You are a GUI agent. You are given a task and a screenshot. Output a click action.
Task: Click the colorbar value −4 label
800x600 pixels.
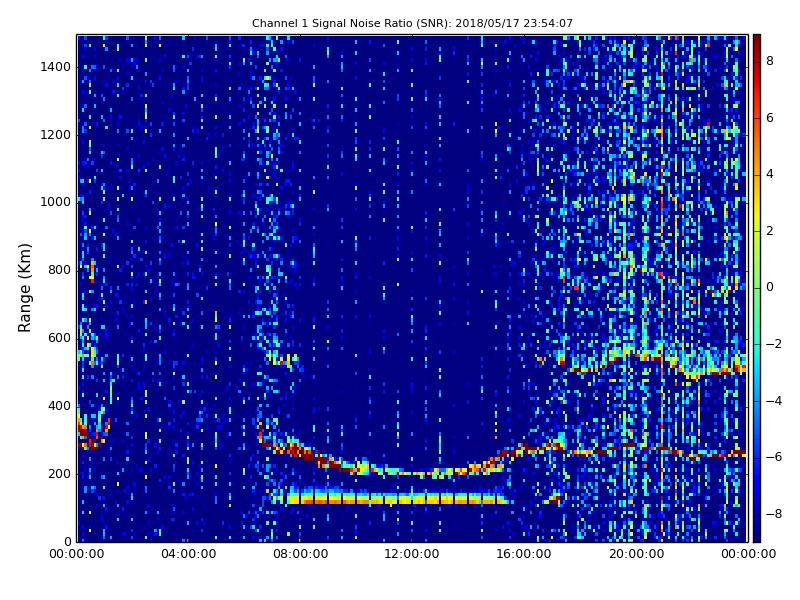tap(774, 401)
